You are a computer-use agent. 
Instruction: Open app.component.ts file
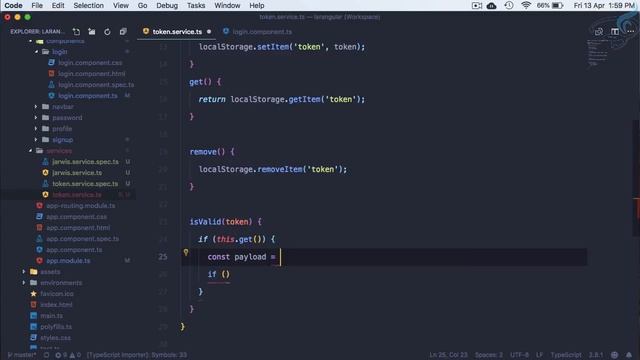coord(74,250)
